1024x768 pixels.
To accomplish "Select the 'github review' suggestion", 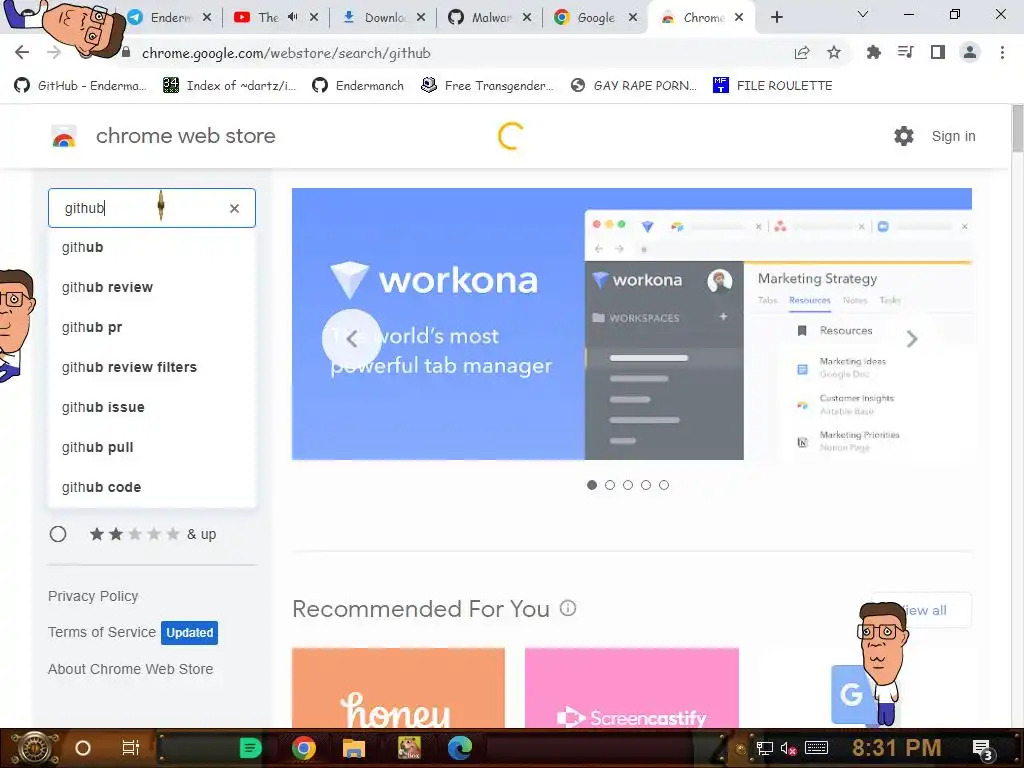I will [152, 287].
